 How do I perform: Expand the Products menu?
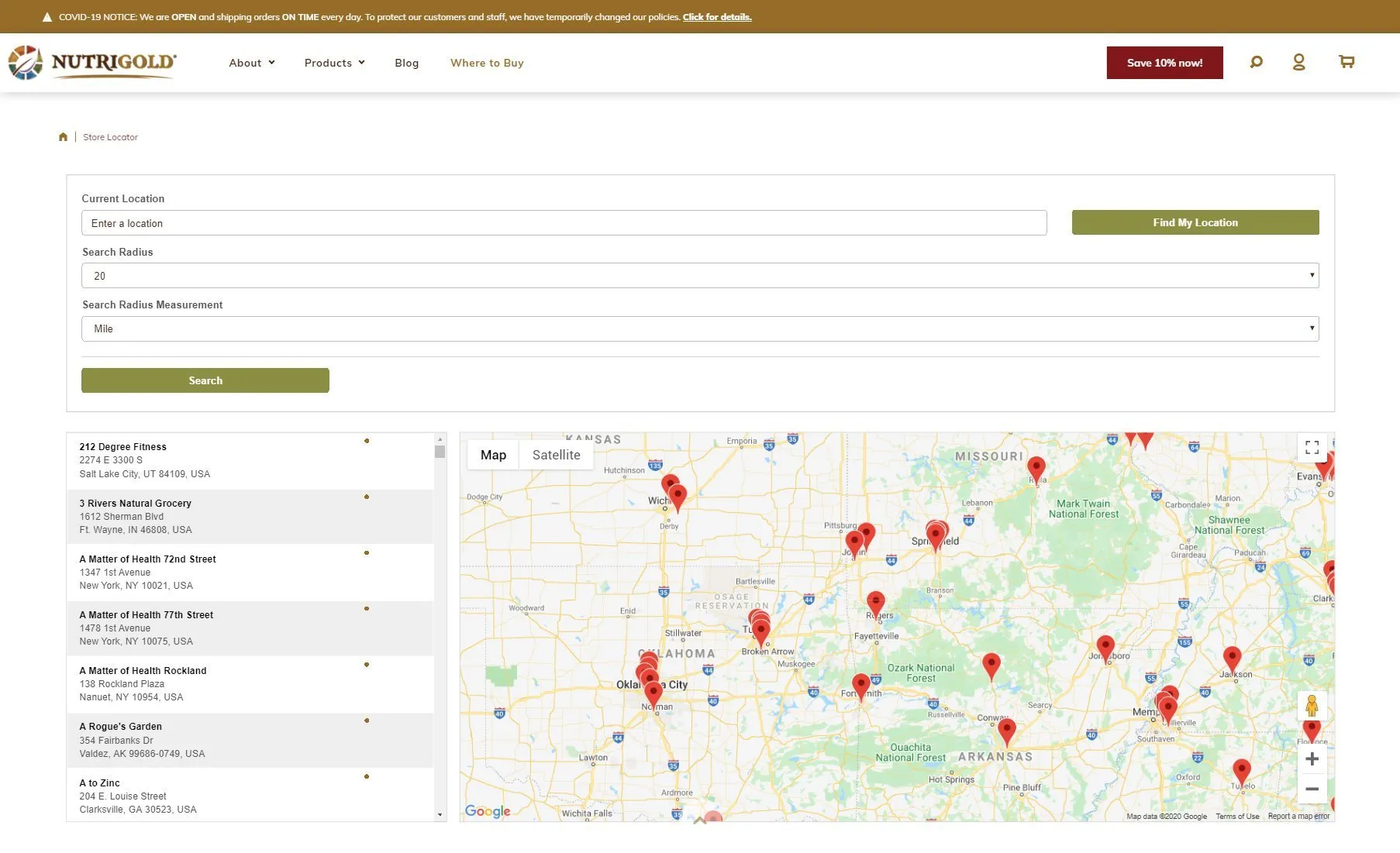click(334, 63)
